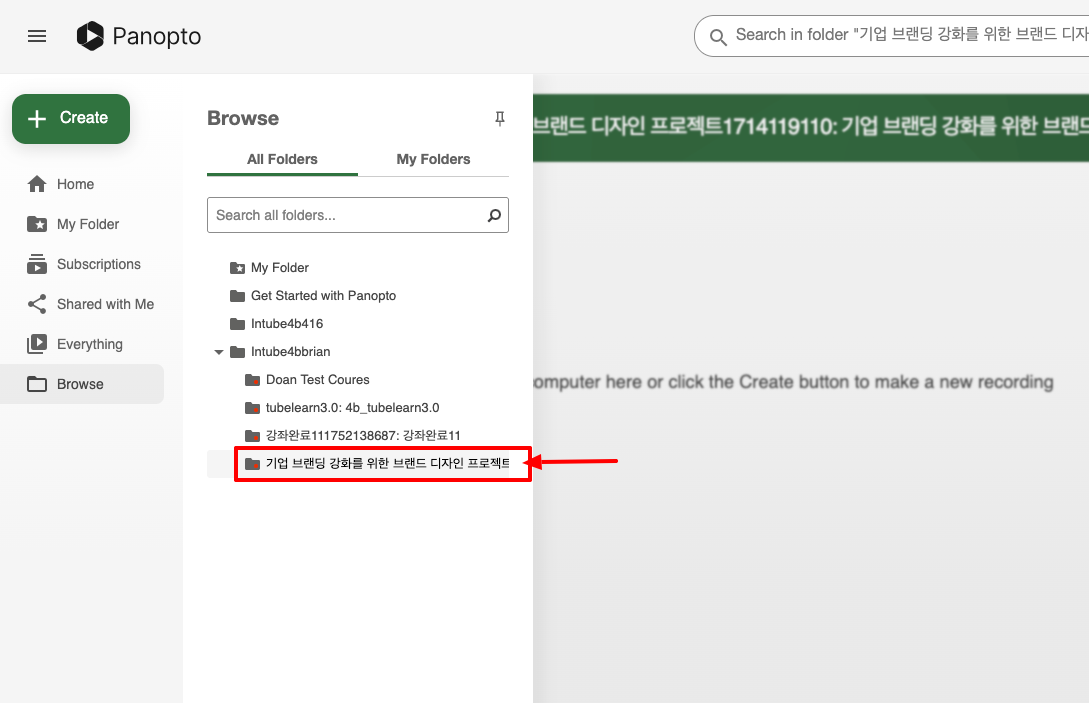Open the hamburger navigation menu
Viewport: 1089px width, 703px height.
pos(37,36)
